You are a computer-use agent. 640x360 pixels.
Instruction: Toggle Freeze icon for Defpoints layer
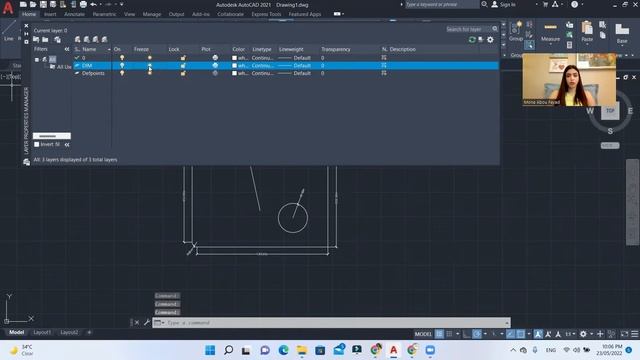pyautogui.click(x=149, y=73)
